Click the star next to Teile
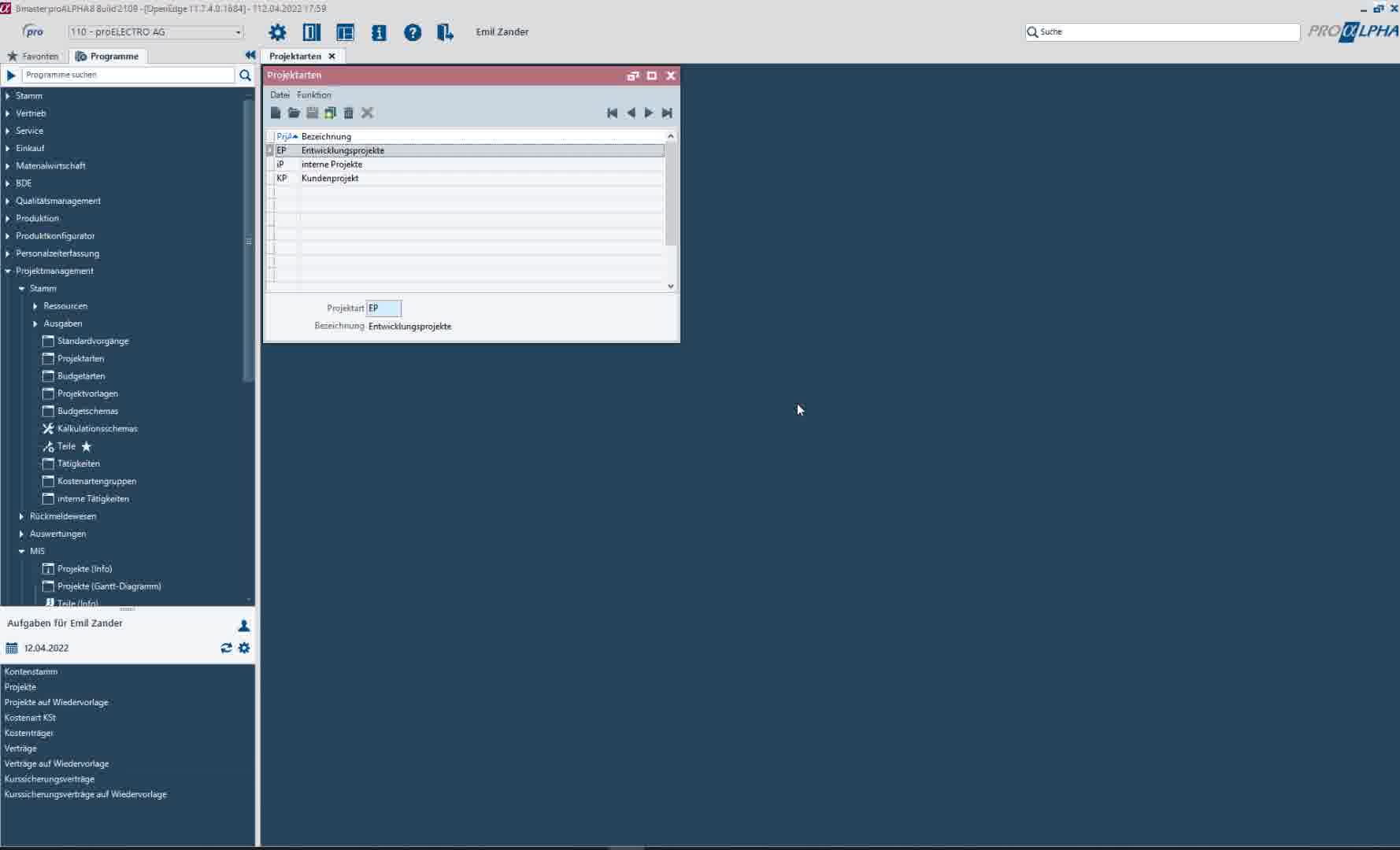The image size is (1400, 850). 87,446
